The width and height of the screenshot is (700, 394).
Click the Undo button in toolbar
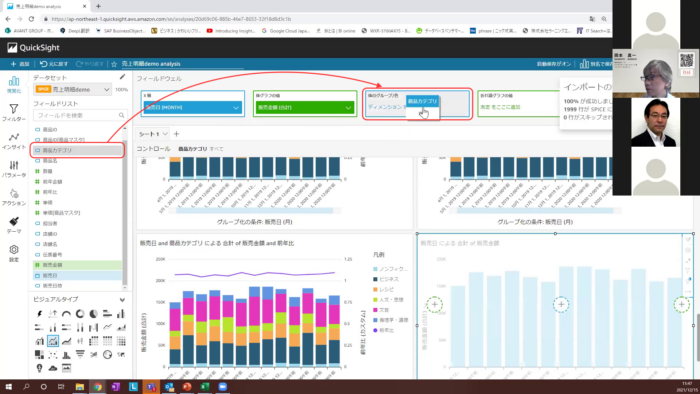54,64
